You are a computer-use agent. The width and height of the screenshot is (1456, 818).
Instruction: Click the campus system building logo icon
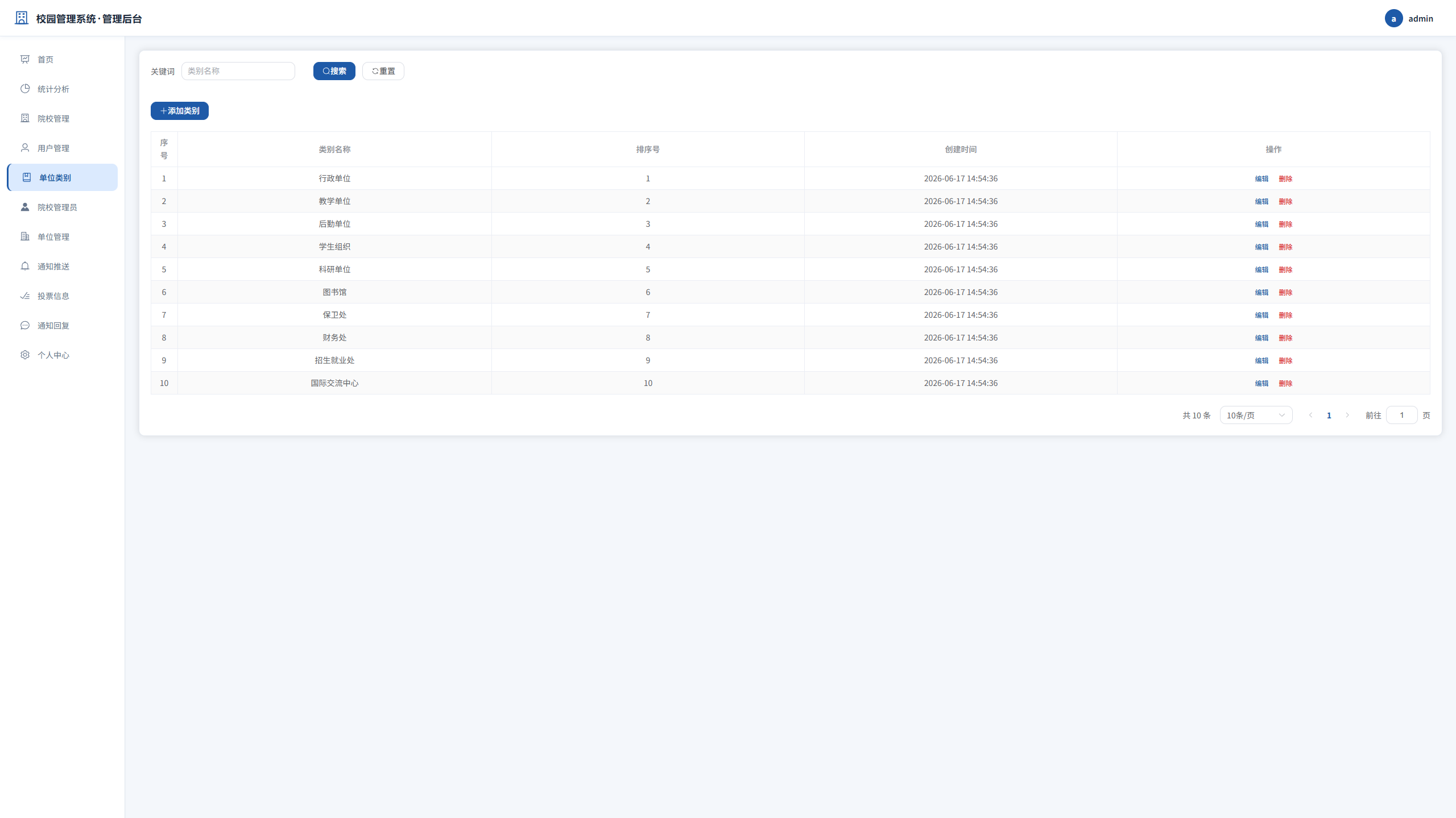point(22,18)
